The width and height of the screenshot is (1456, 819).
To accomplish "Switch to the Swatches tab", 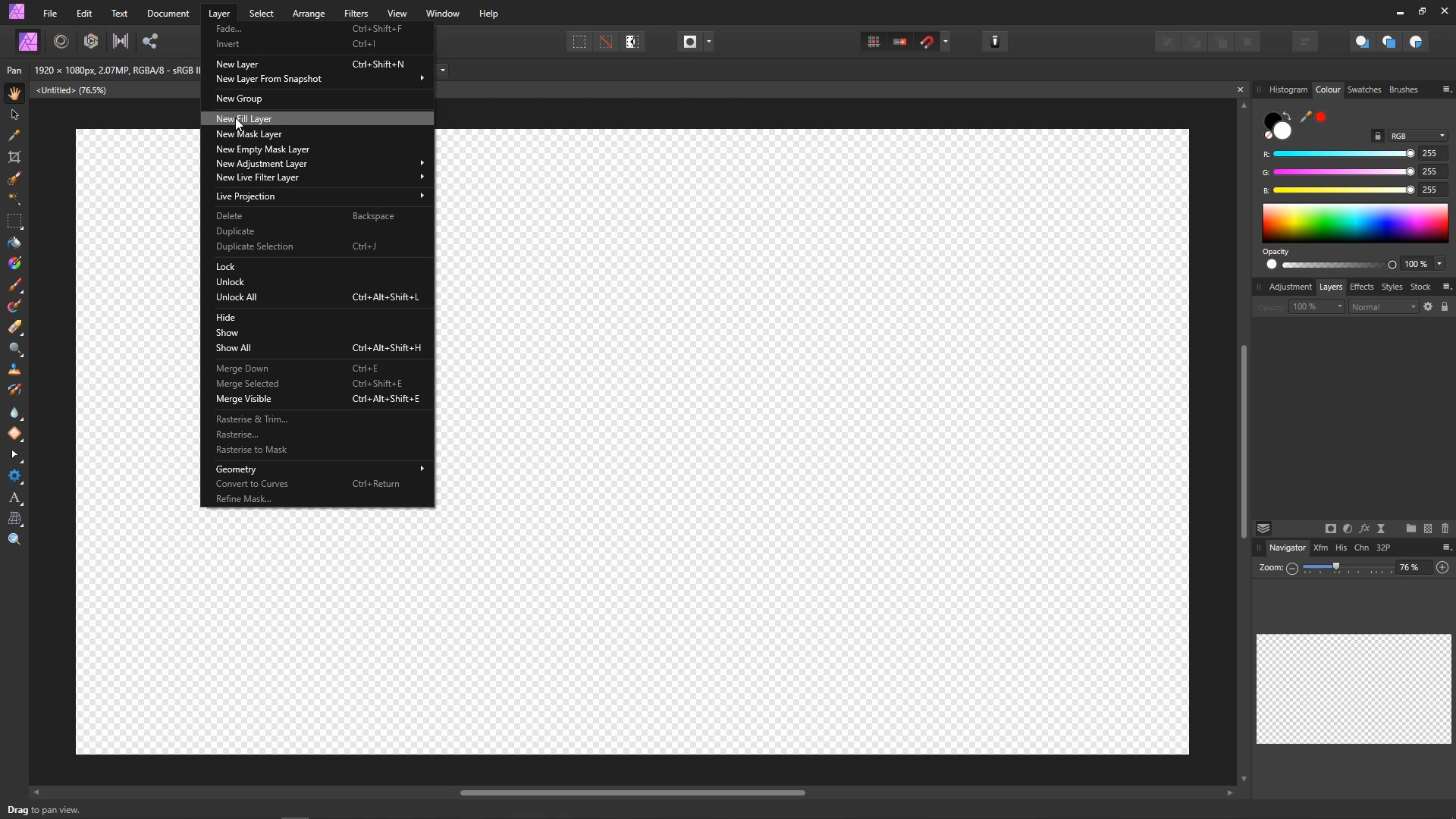I will coord(1363,89).
